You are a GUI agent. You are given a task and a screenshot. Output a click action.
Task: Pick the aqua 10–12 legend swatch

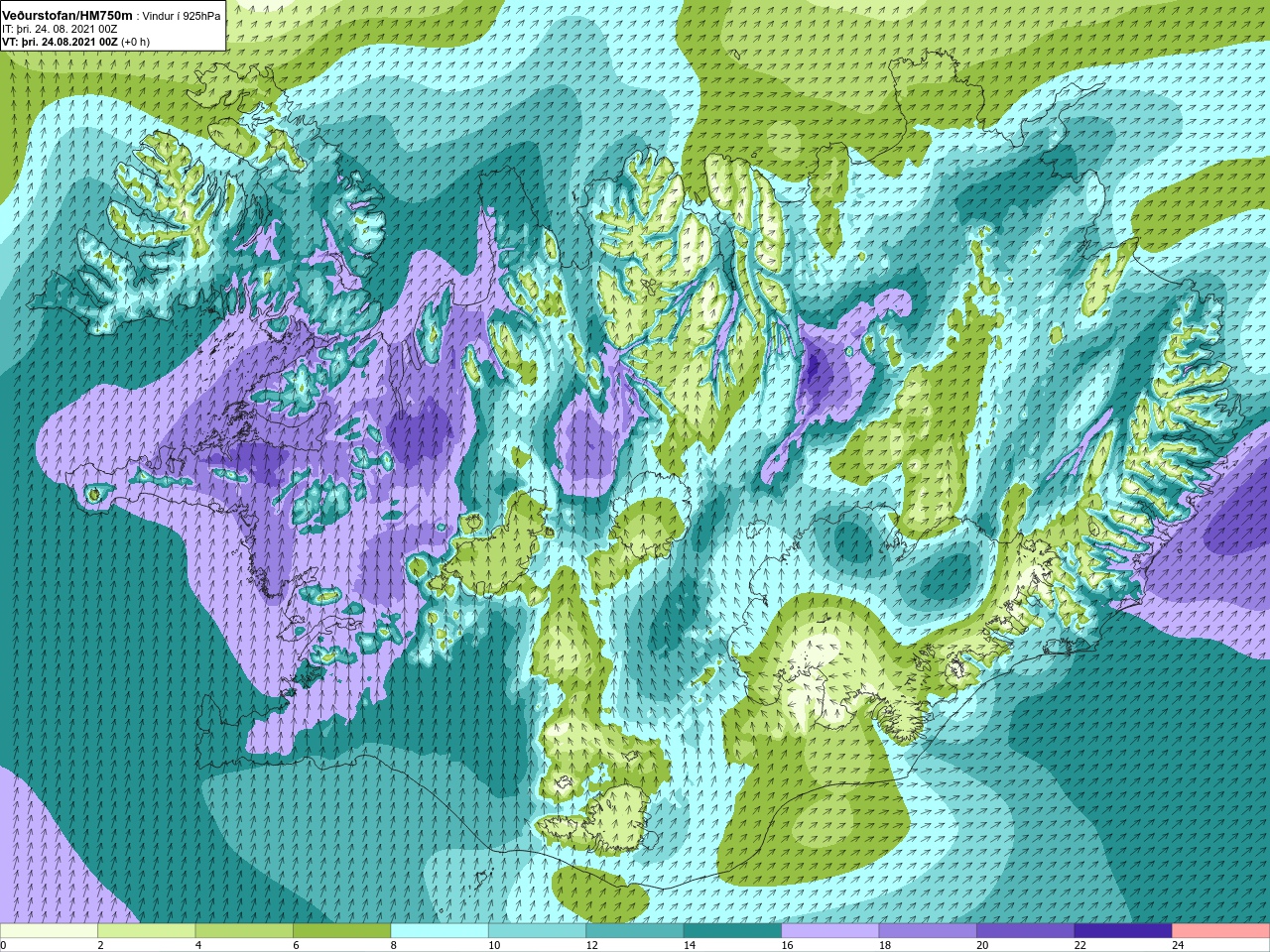point(537,931)
